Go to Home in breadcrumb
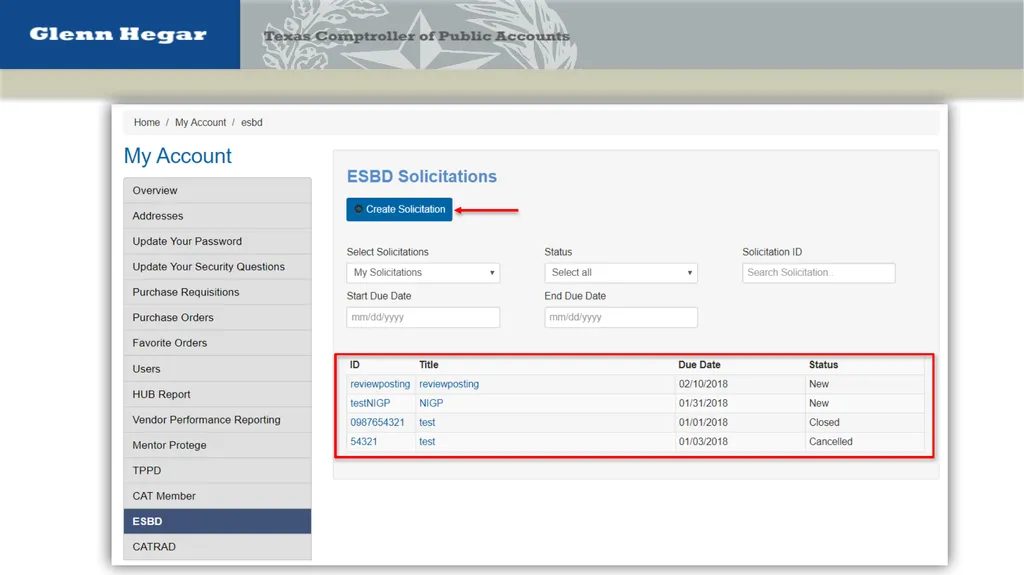This screenshot has height=575, width=1024. pos(147,122)
